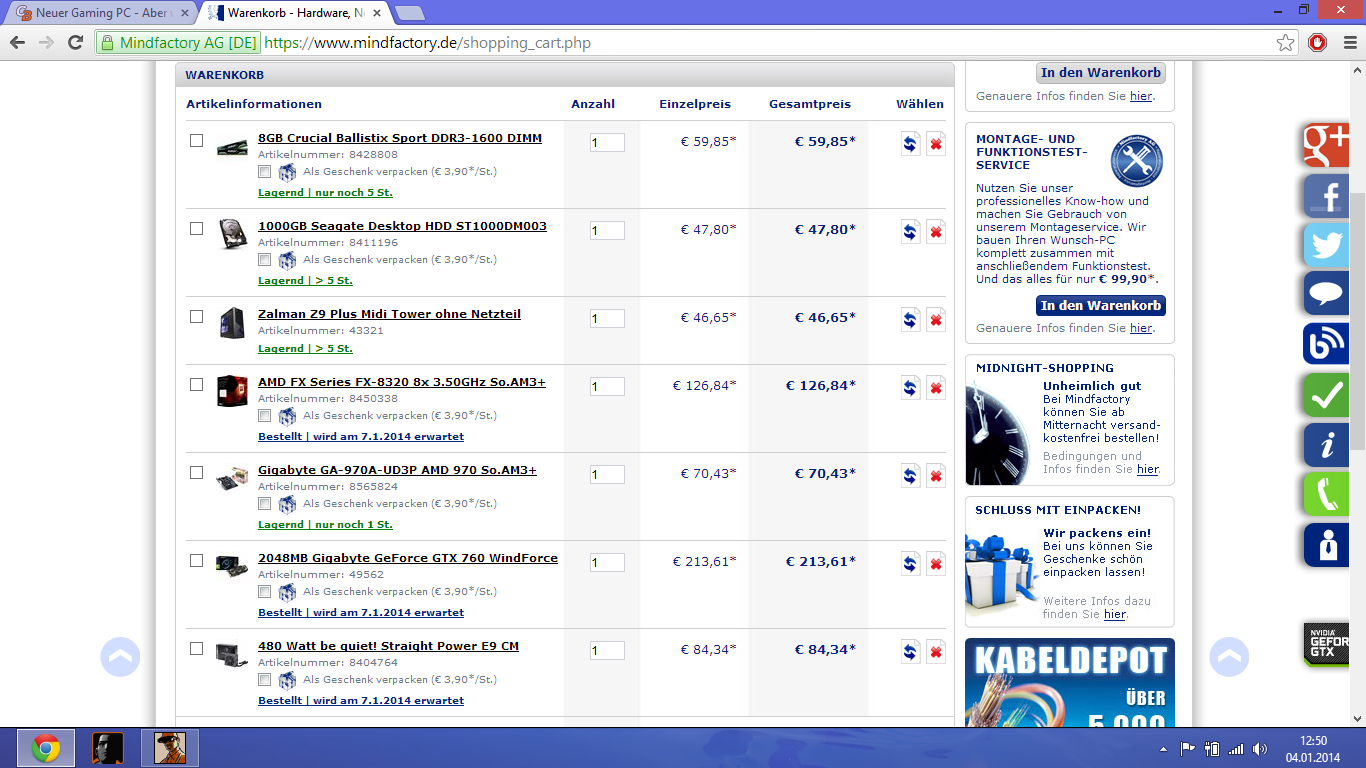Click the quantity field for GeForce GTX 760
This screenshot has width=1366, height=768.
tap(607, 563)
